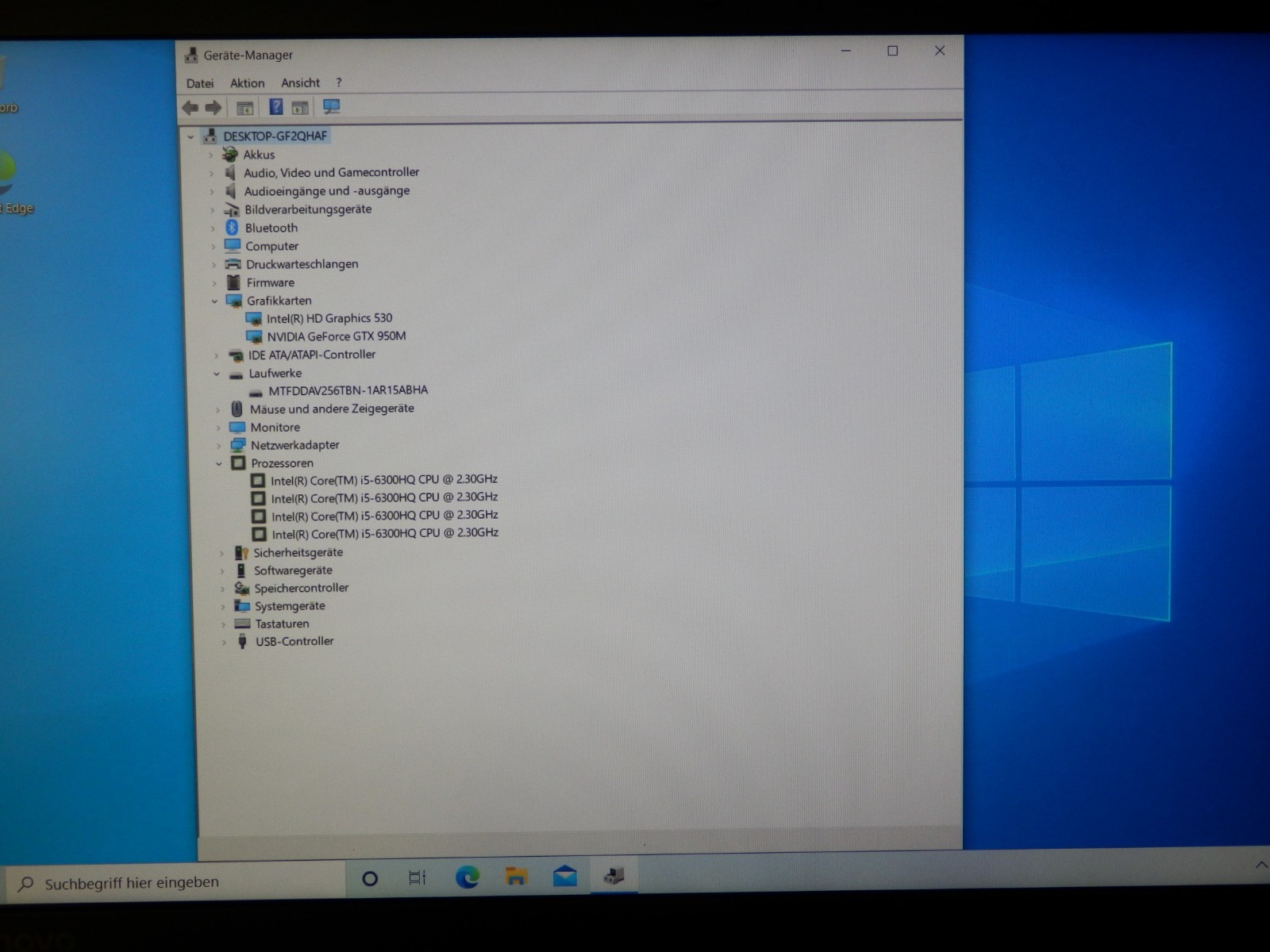Expand the Softwaregeräte category
The image size is (1270, 952).
(x=221, y=570)
